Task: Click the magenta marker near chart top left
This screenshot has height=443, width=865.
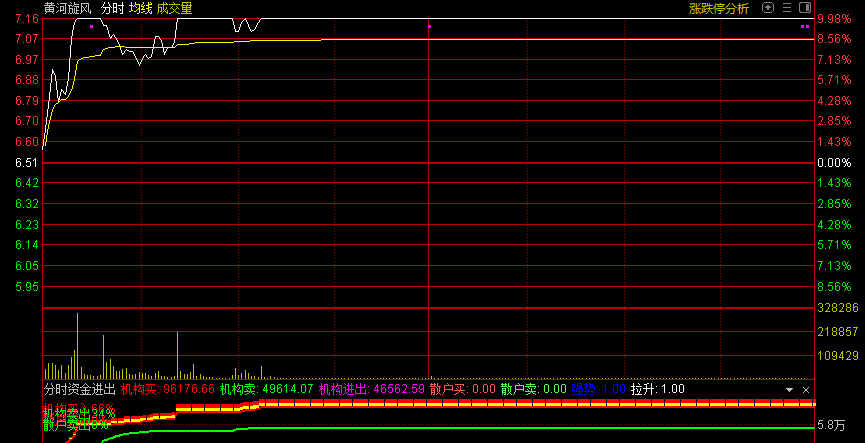Action: click(x=91, y=26)
